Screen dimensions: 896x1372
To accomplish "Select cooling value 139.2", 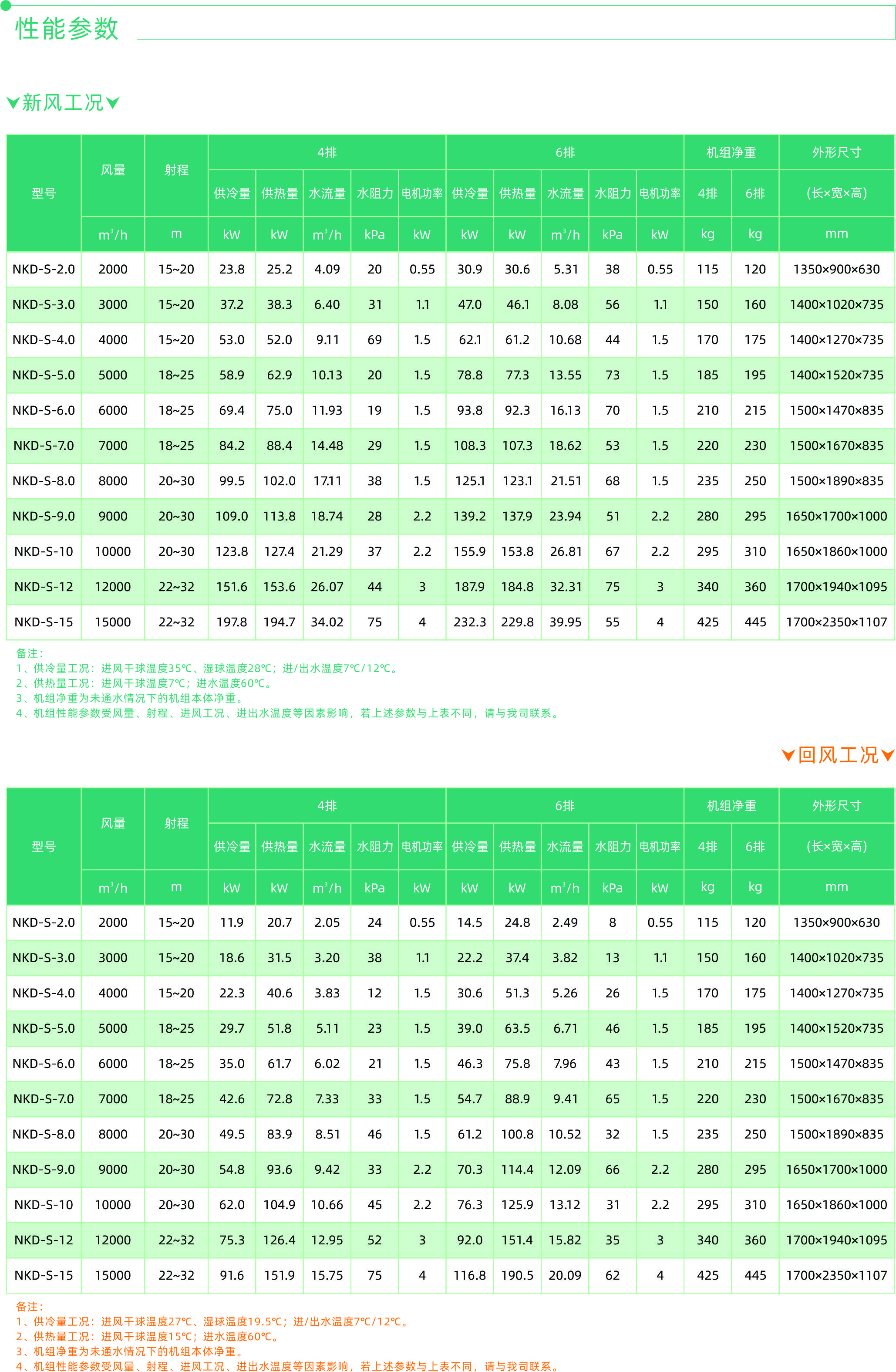I will [x=470, y=516].
